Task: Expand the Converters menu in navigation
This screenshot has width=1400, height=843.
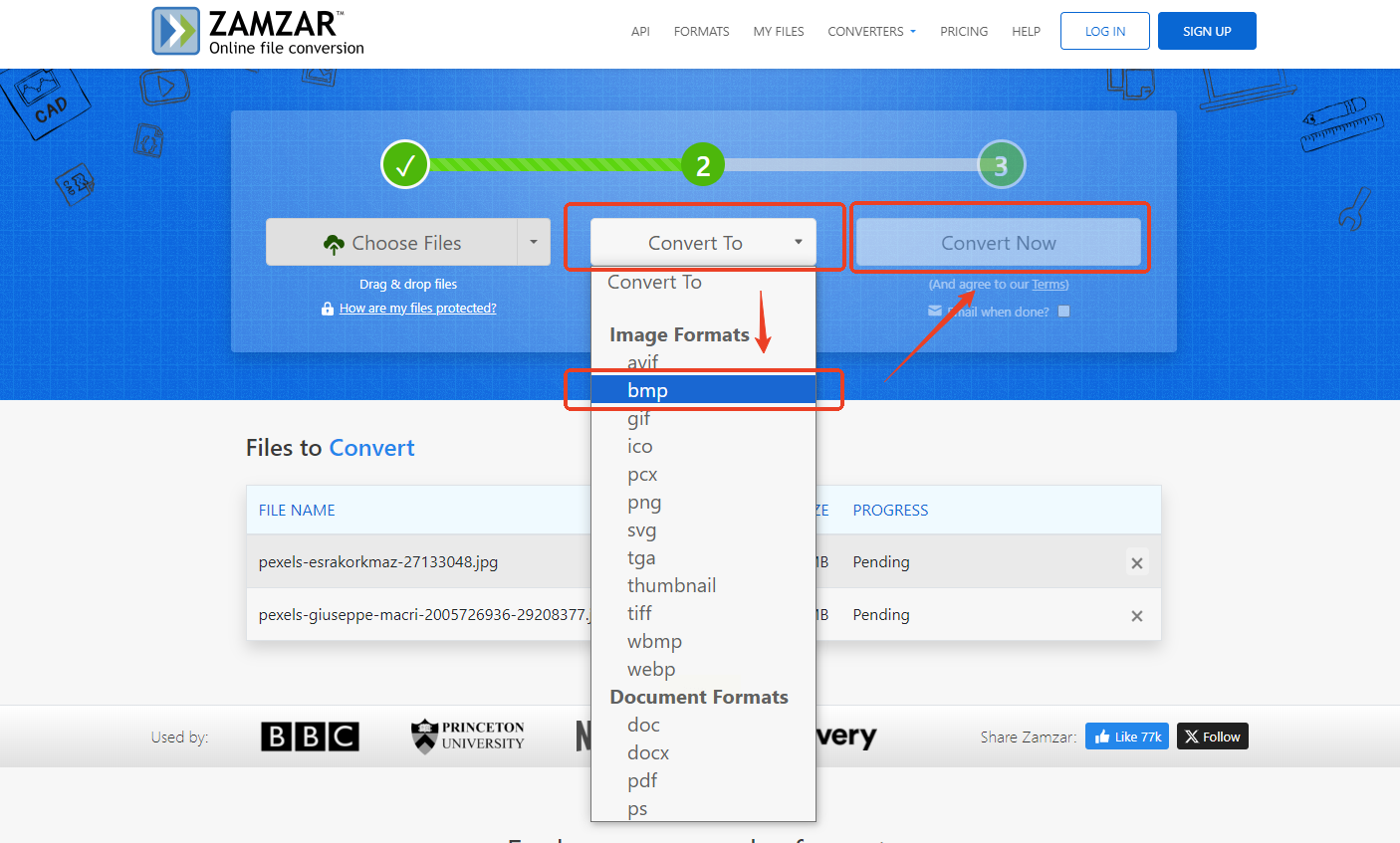Action: point(871,32)
